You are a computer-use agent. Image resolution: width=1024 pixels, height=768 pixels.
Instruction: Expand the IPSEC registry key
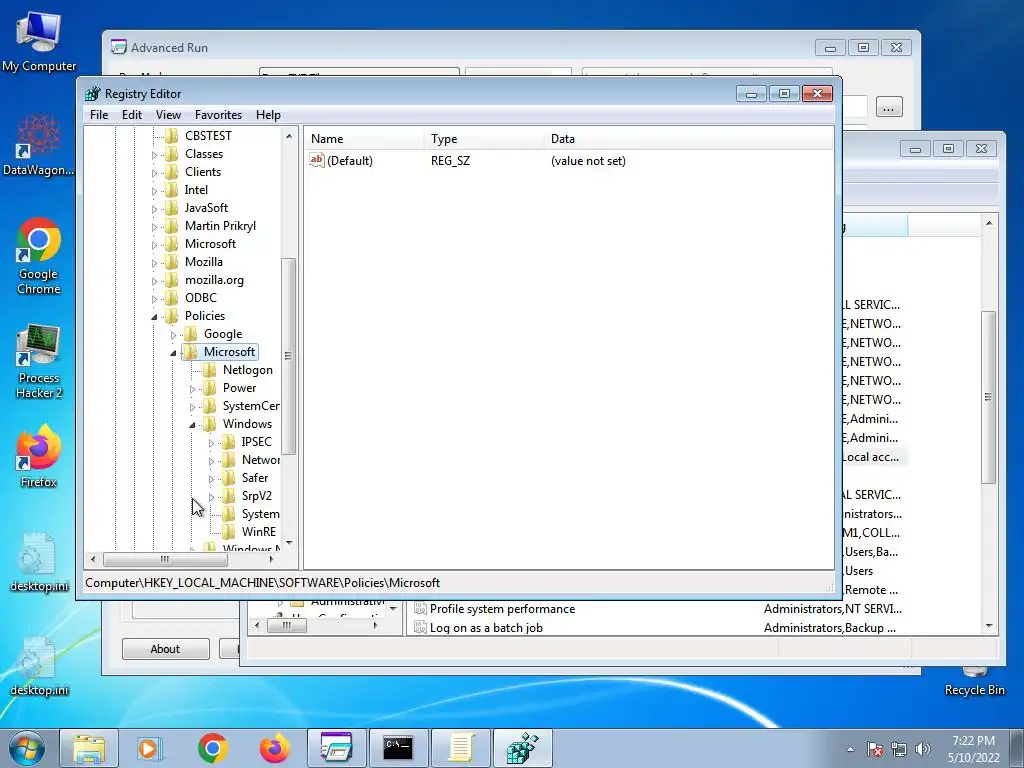pos(211,443)
